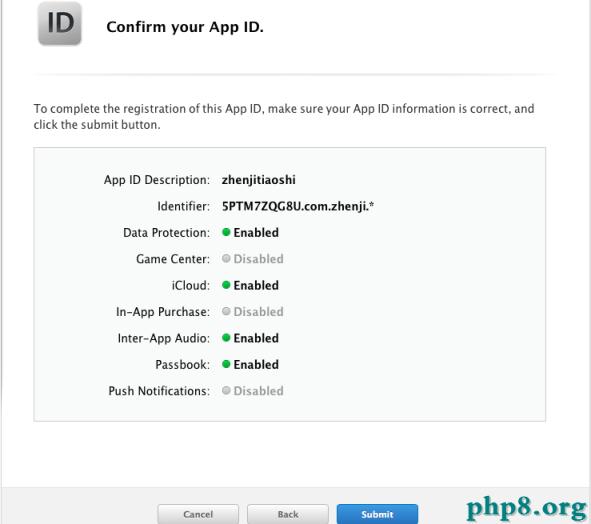Click the Push Notifications label

click(159, 391)
